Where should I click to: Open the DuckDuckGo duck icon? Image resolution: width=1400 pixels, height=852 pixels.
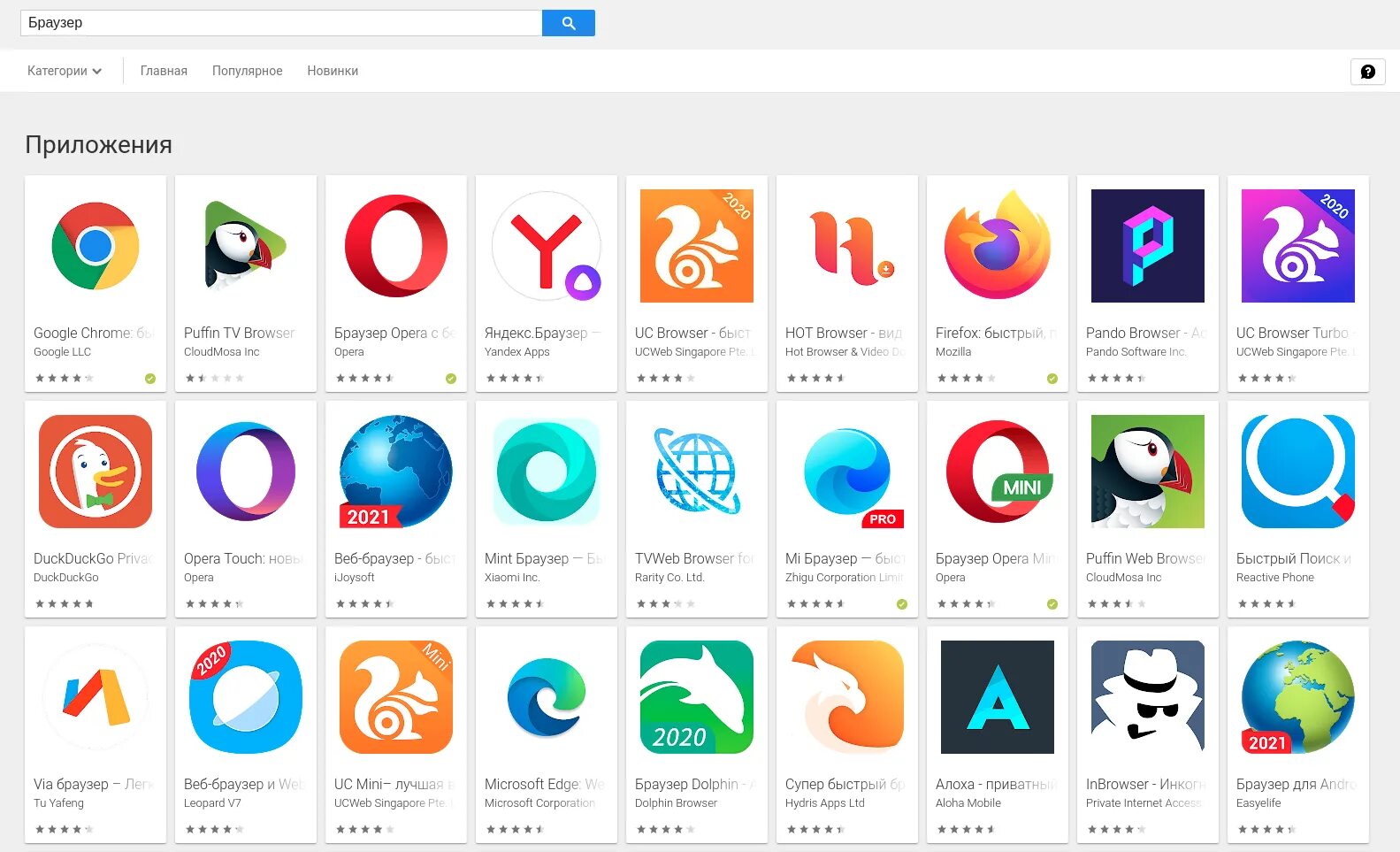[x=96, y=472]
